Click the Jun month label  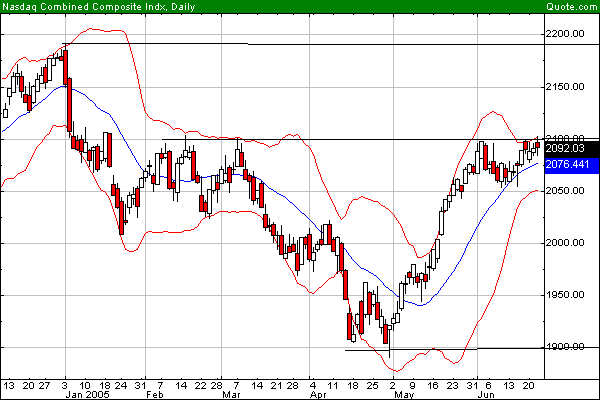coord(486,395)
